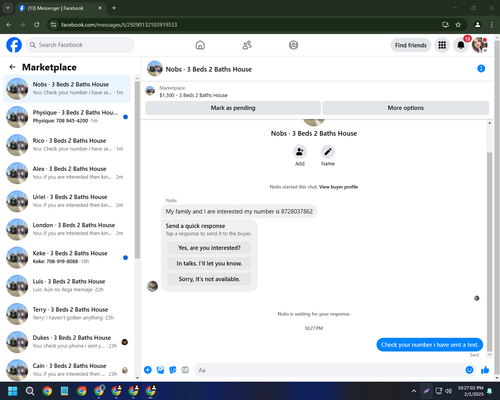Open Dukes - 3 Beds 2 Baths House chat
Image resolution: width=500 pixels, height=400 pixels.
click(x=67, y=342)
